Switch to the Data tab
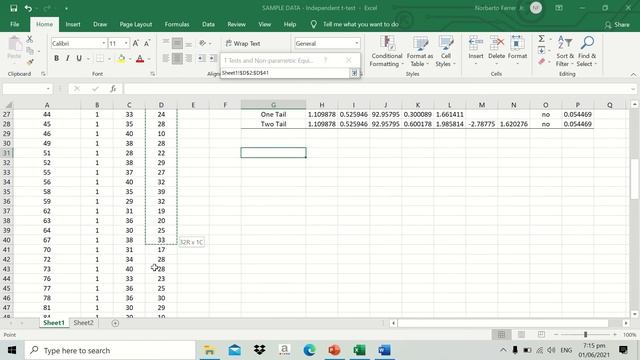This screenshot has width=640, height=360. coord(208,24)
